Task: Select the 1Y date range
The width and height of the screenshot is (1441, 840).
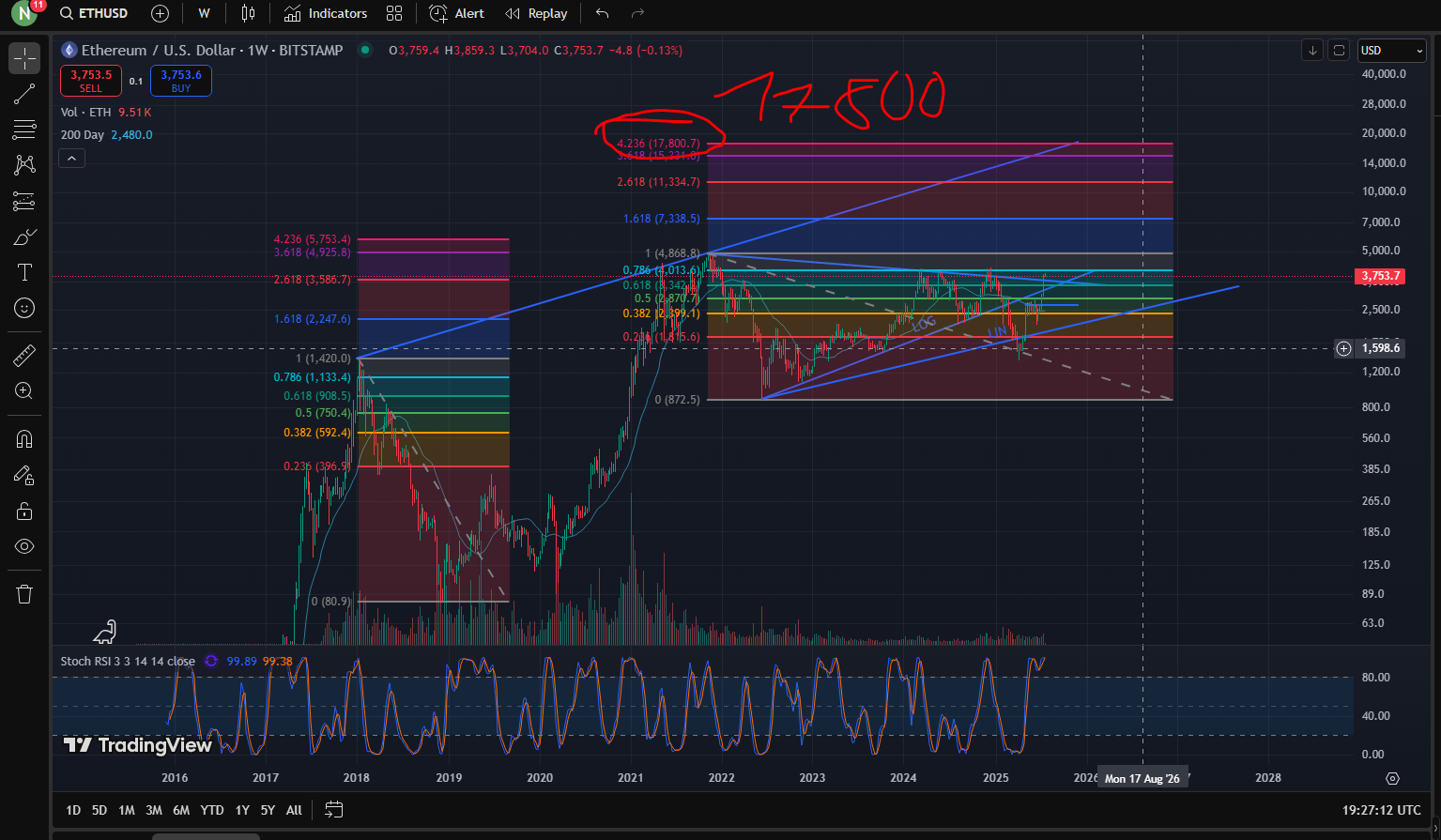Action: (242, 810)
